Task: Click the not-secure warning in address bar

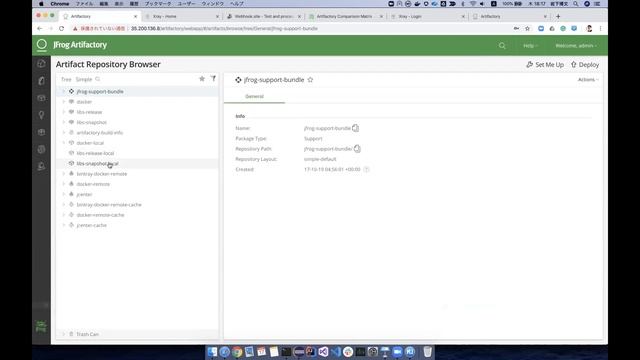Action: pyautogui.click(x=99, y=29)
